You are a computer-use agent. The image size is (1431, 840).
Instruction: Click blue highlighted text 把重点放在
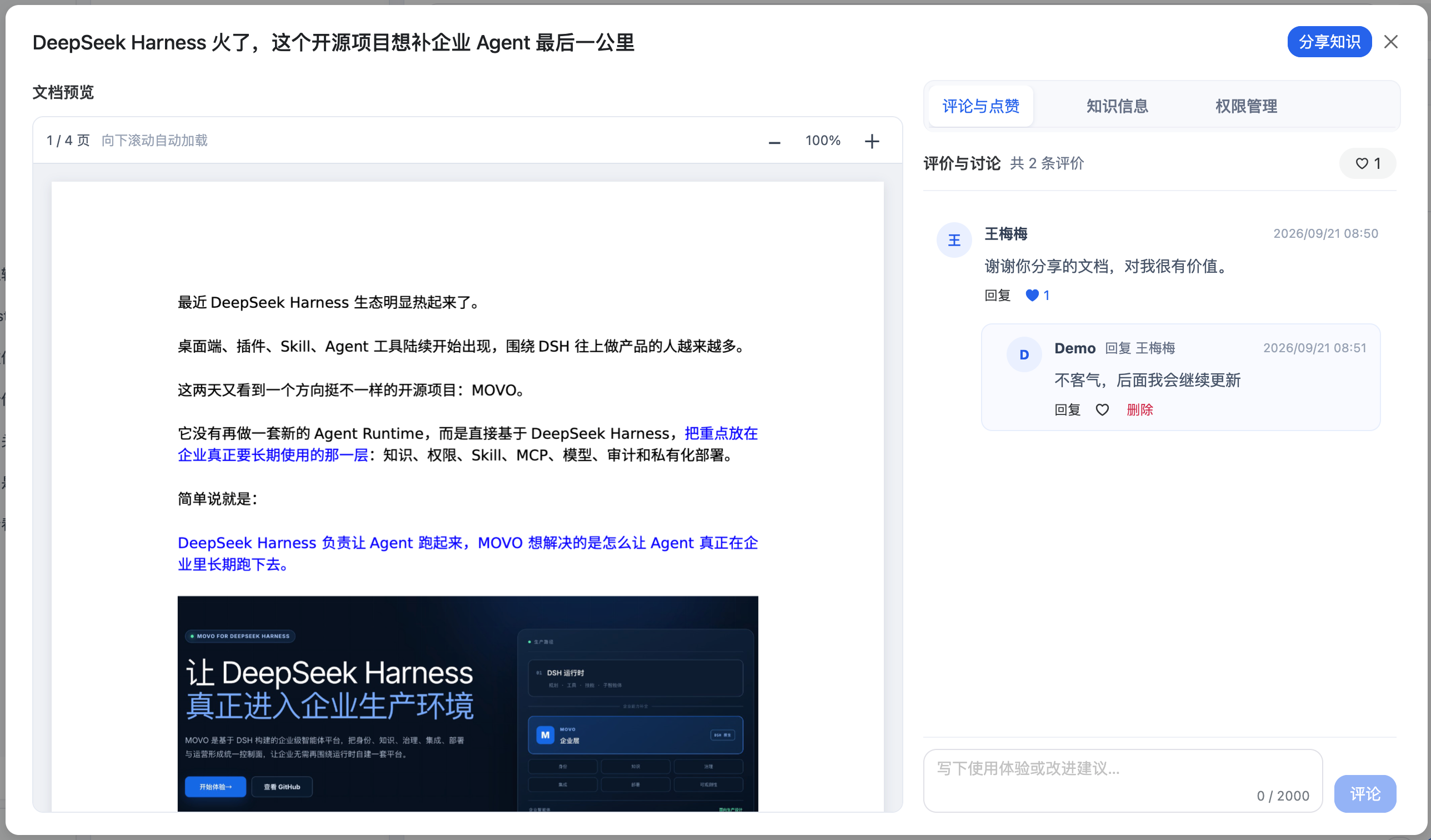(721, 434)
